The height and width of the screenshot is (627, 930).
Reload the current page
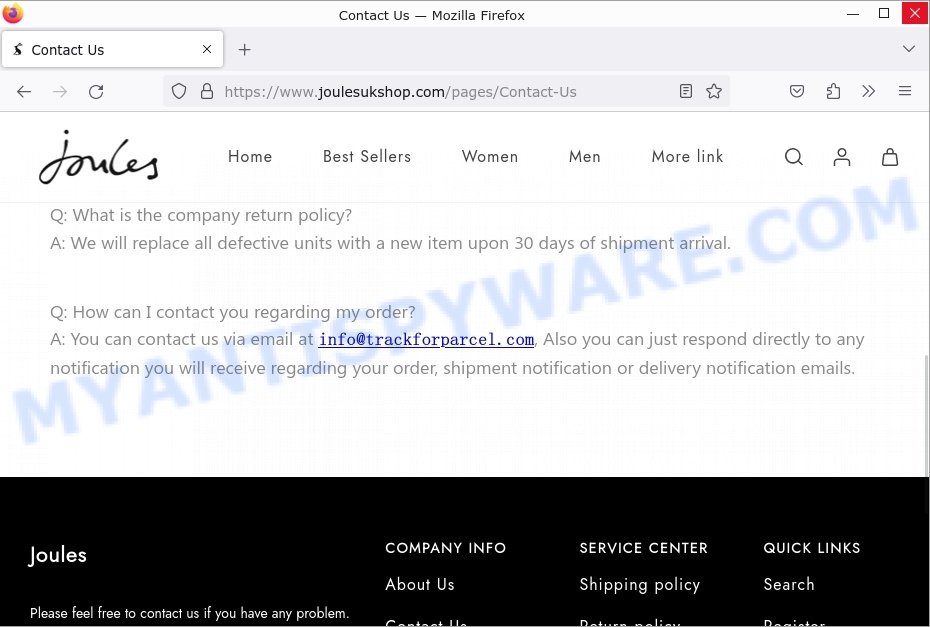96,91
